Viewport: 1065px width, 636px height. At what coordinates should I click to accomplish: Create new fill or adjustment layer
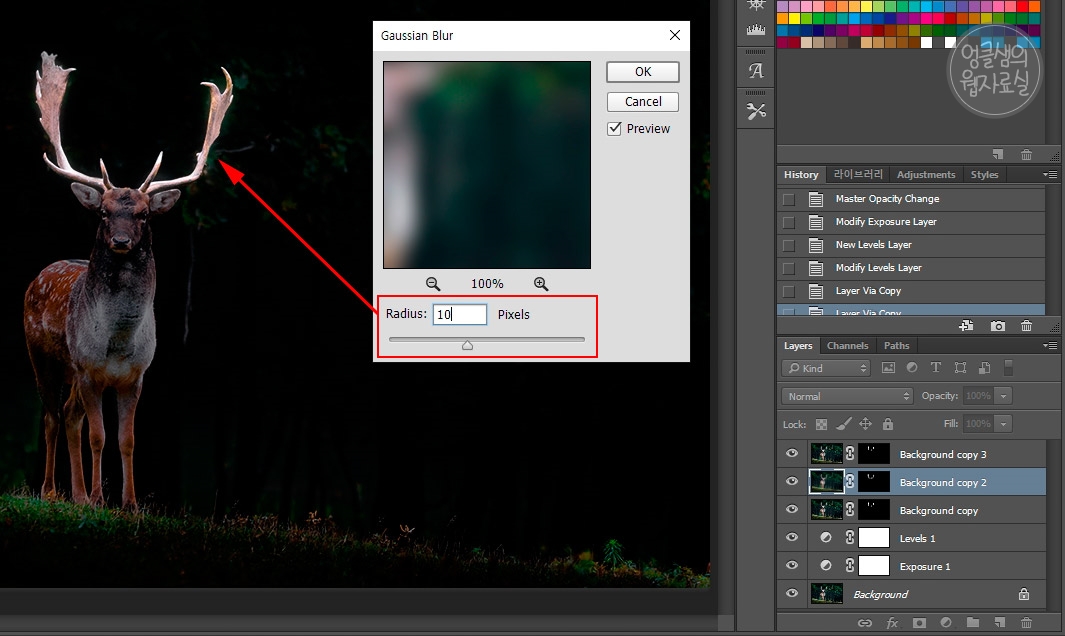(945, 622)
